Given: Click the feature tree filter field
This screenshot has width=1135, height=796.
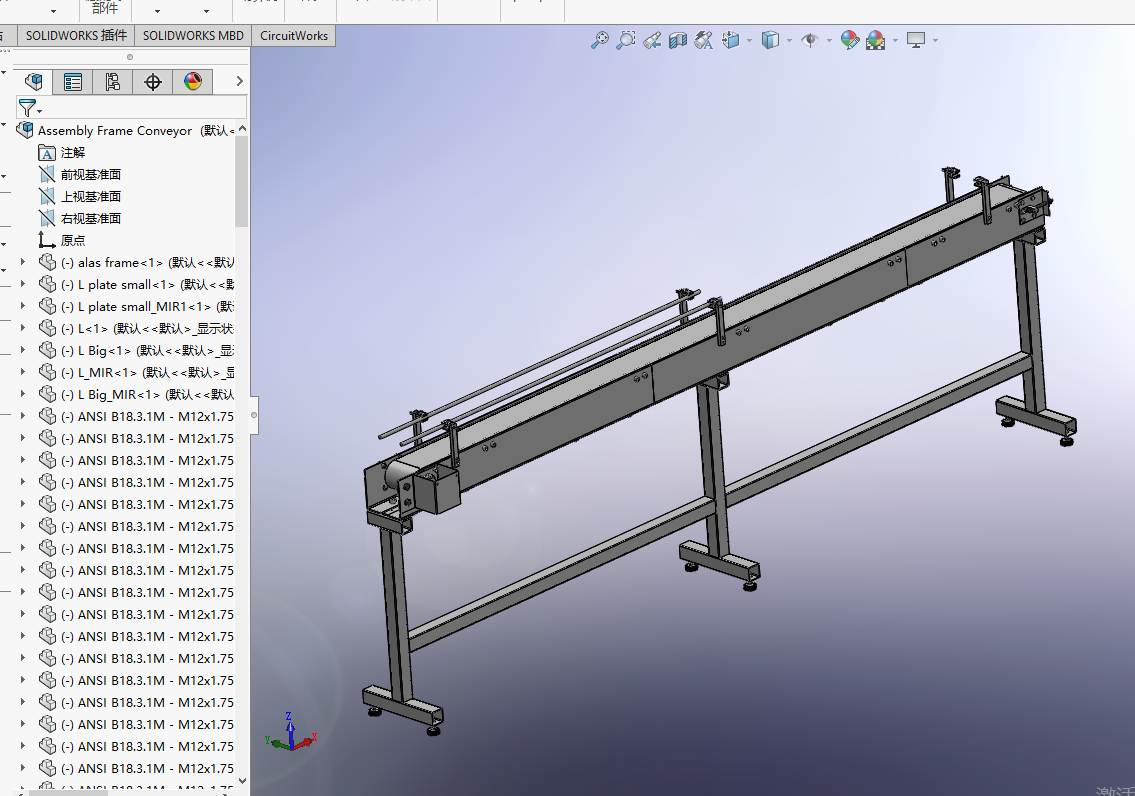Looking at the screenshot, I should (132, 108).
